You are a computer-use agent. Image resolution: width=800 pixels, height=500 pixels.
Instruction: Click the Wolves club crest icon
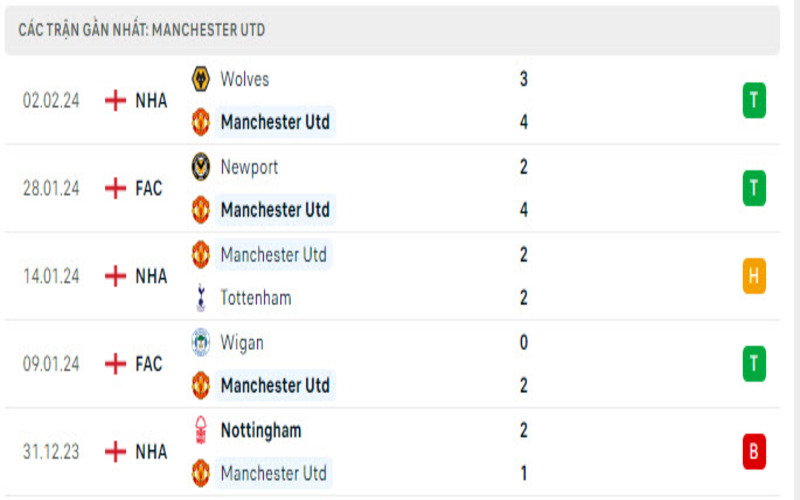[201, 79]
